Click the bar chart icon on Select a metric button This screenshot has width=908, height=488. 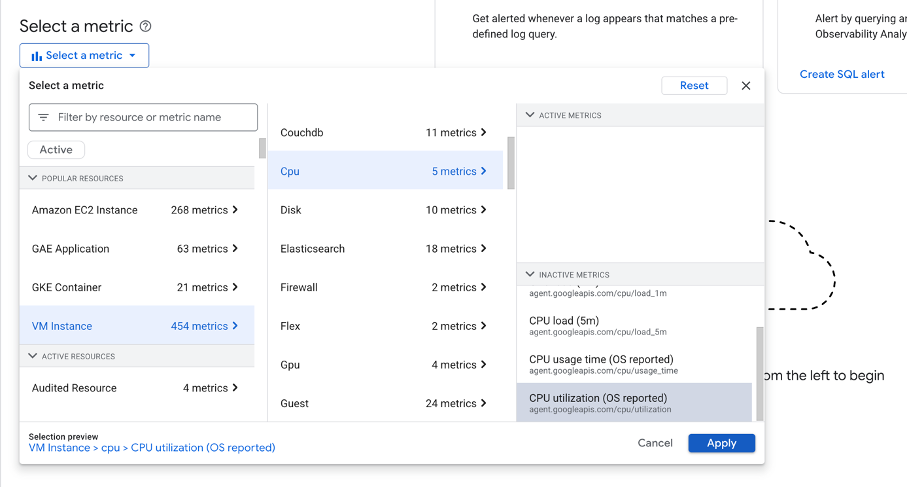(x=37, y=56)
